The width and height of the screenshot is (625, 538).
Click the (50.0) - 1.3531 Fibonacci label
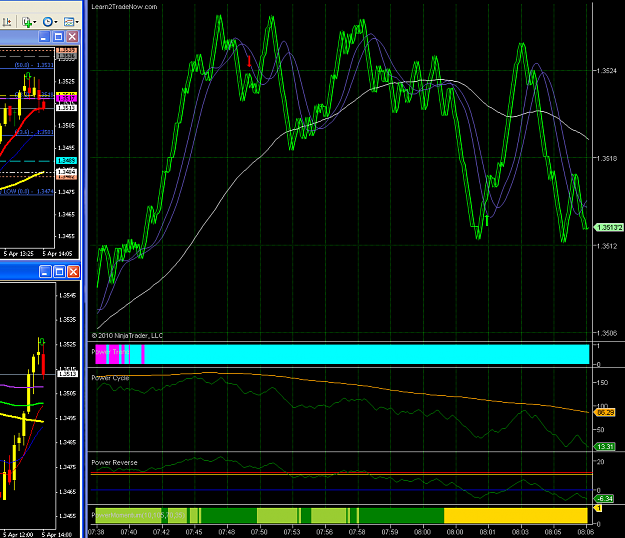(x=34, y=65)
